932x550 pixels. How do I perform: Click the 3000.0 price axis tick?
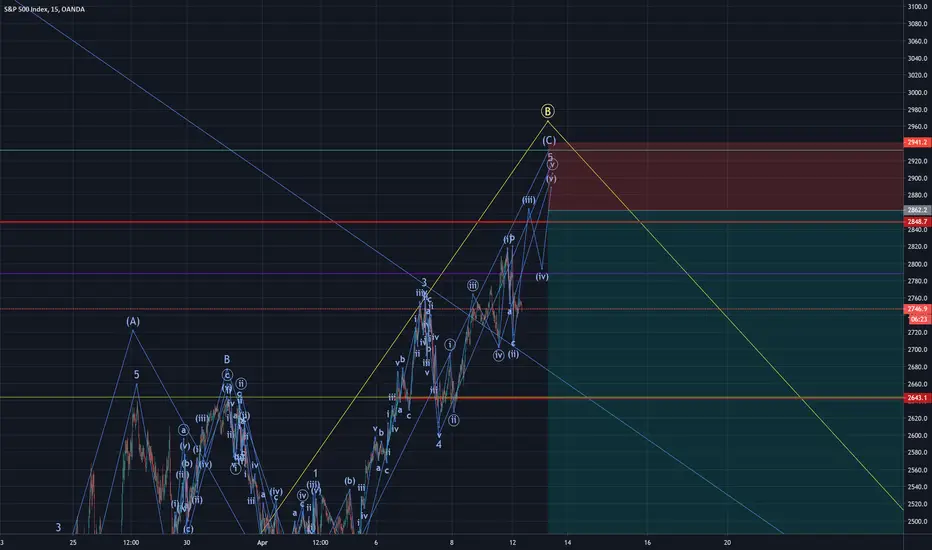[x=918, y=93]
